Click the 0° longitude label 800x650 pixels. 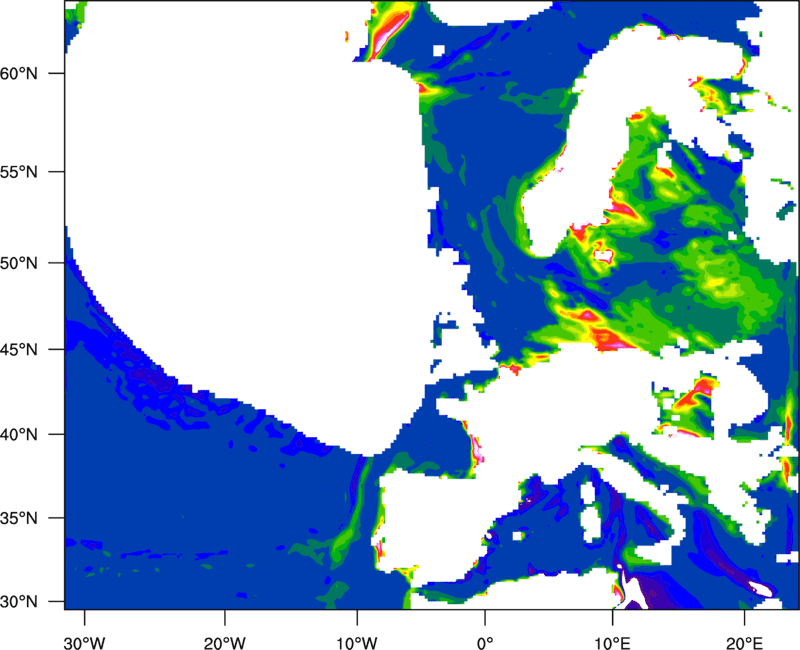pyautogui.click(x=485, y=643)
